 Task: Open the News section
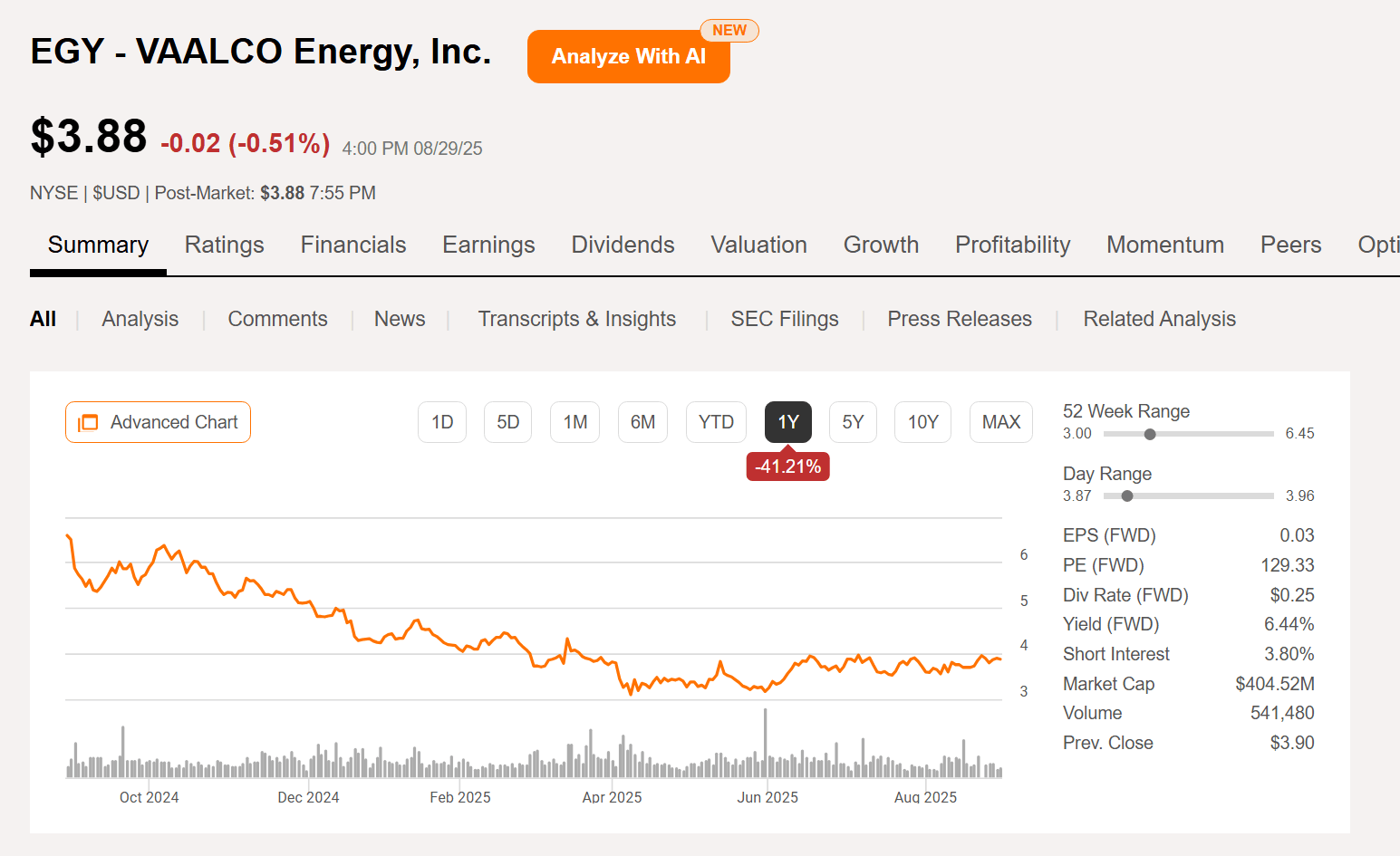click(400, 319)
